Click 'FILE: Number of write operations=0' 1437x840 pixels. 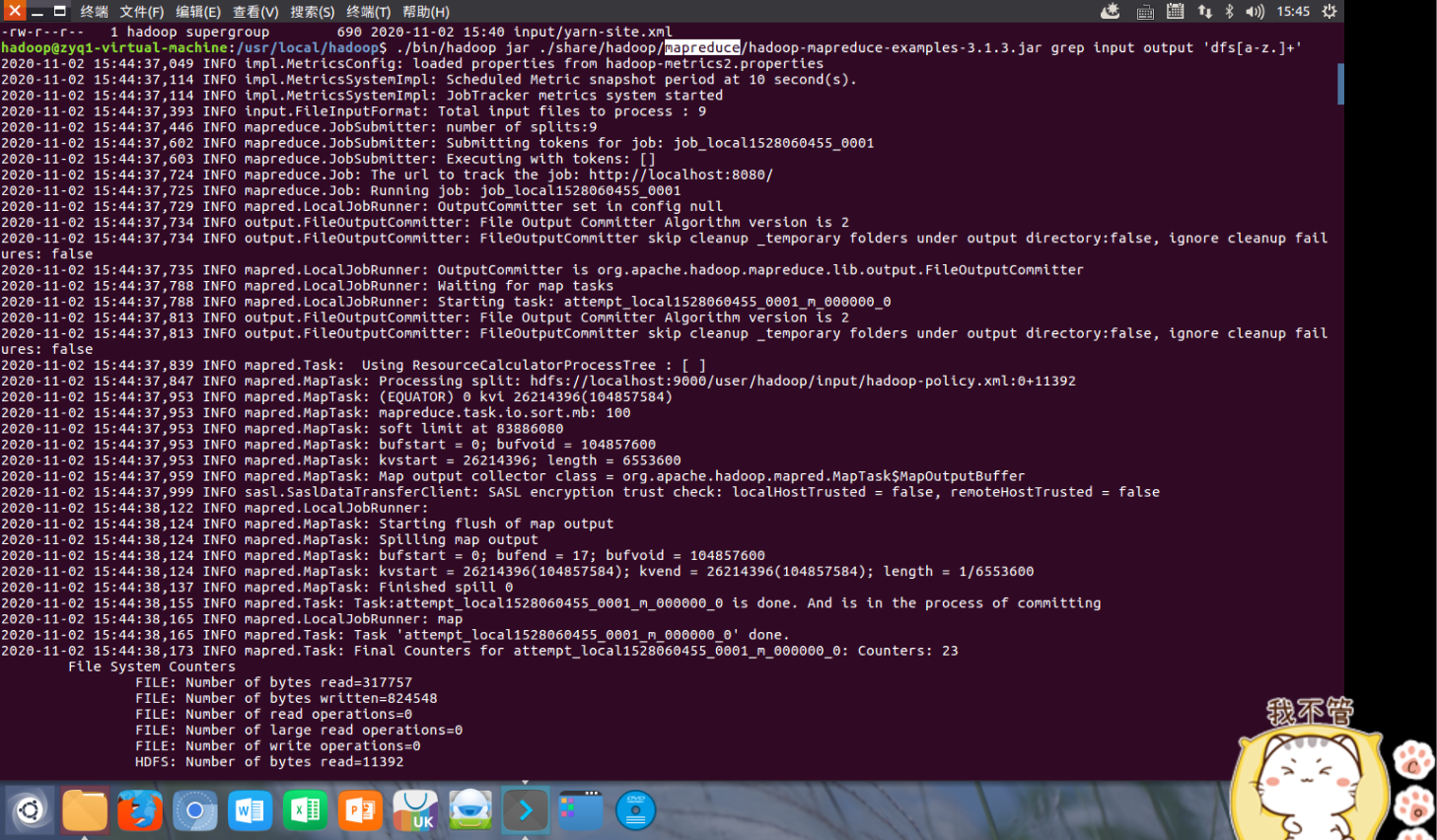[x=277, y=746]
